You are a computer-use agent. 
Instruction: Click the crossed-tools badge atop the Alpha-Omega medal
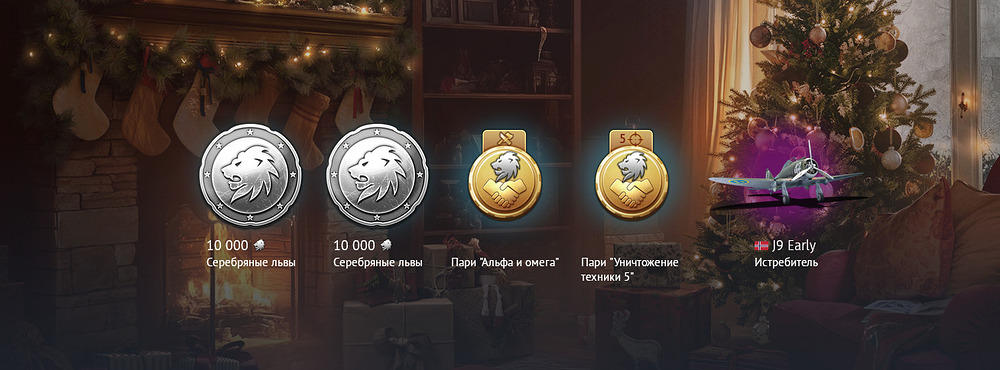504,138
